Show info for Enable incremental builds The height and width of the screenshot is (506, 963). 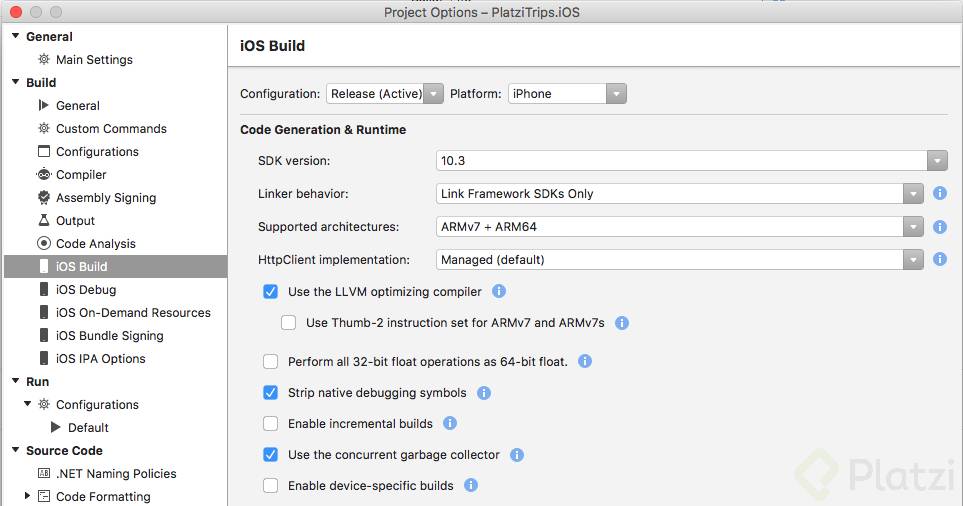click(450, 423)
